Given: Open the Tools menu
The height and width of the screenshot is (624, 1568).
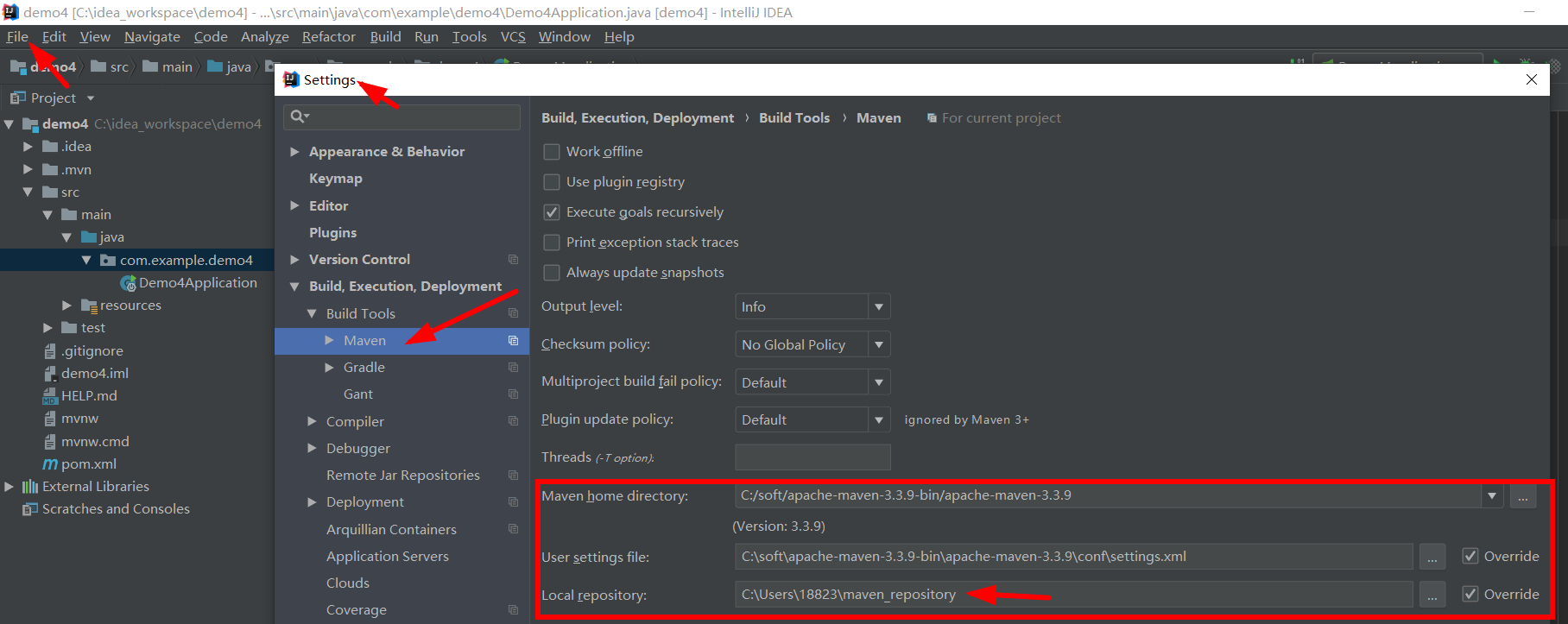Looking at the screenshot, I should click(470, 36).
